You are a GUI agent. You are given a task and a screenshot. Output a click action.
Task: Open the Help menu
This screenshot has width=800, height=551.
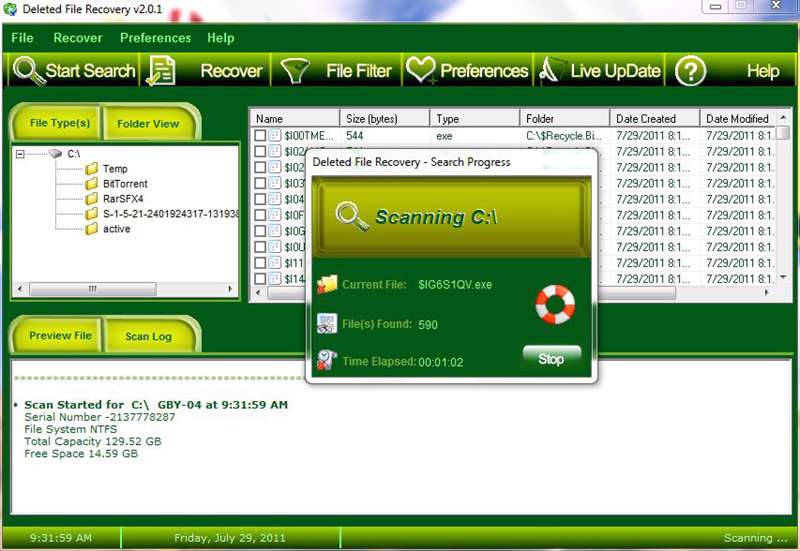click(x=221, y=38)
